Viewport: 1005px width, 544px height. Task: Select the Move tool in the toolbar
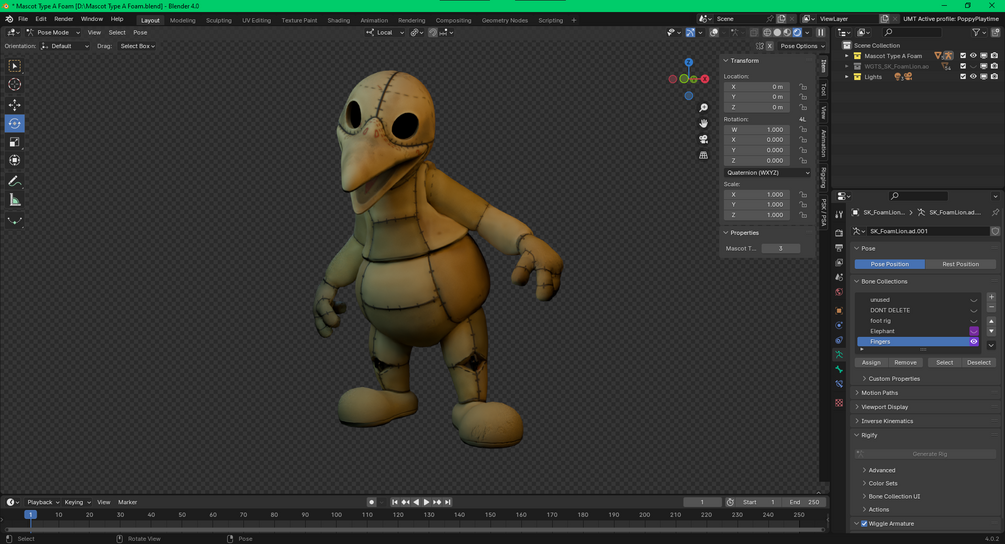point(14,104)
